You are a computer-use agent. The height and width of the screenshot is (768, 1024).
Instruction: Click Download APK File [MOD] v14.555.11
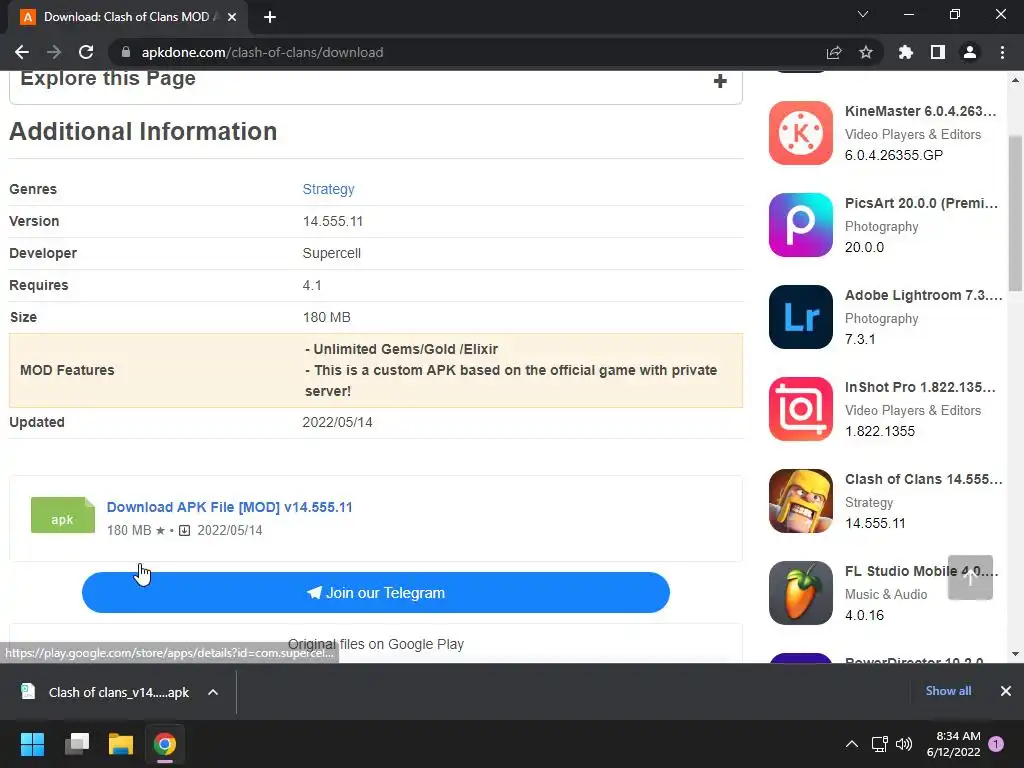coord(229,507)
